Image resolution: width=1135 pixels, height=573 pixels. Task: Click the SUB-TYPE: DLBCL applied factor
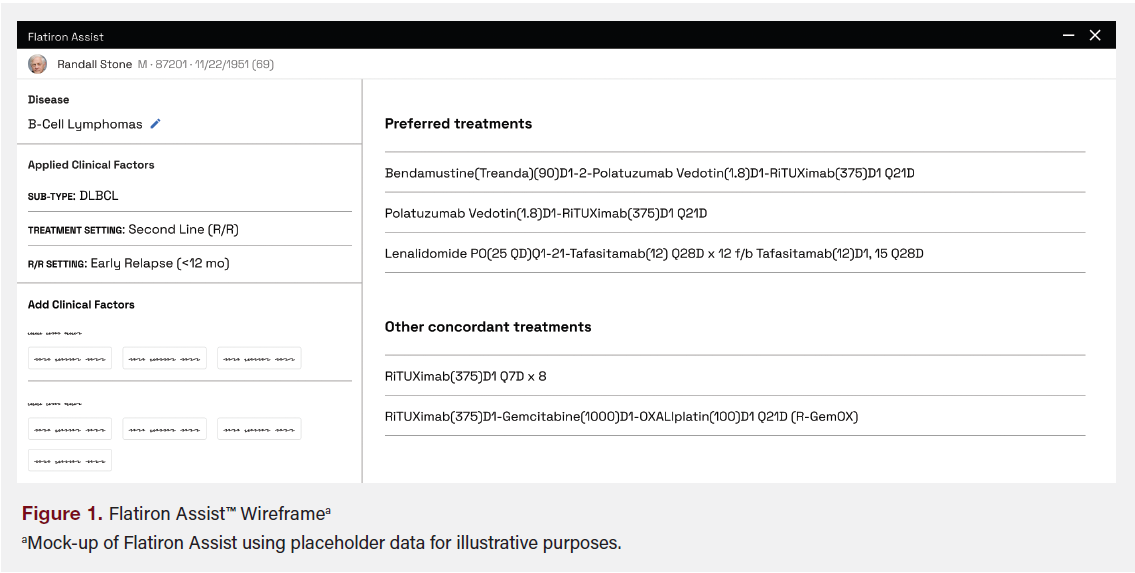73,196
